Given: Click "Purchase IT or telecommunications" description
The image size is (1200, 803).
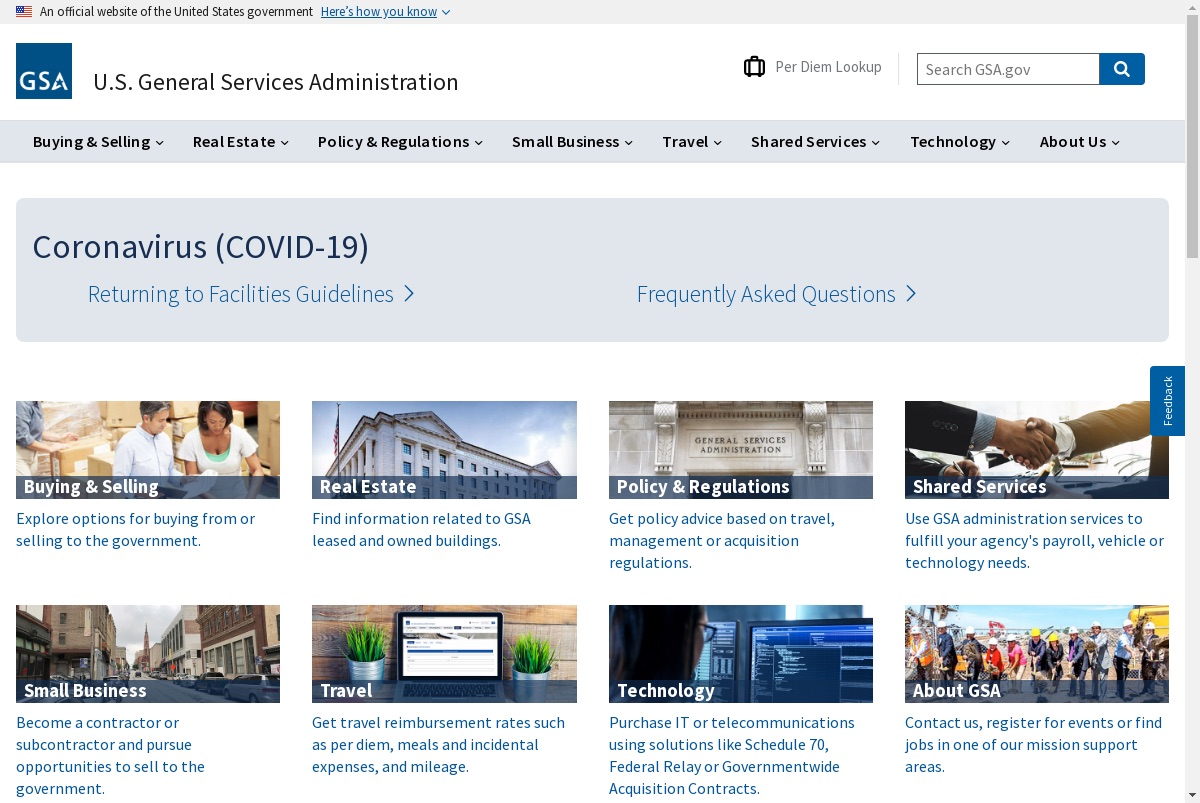Looking at the screenshot, I should (x=732, y=755).
